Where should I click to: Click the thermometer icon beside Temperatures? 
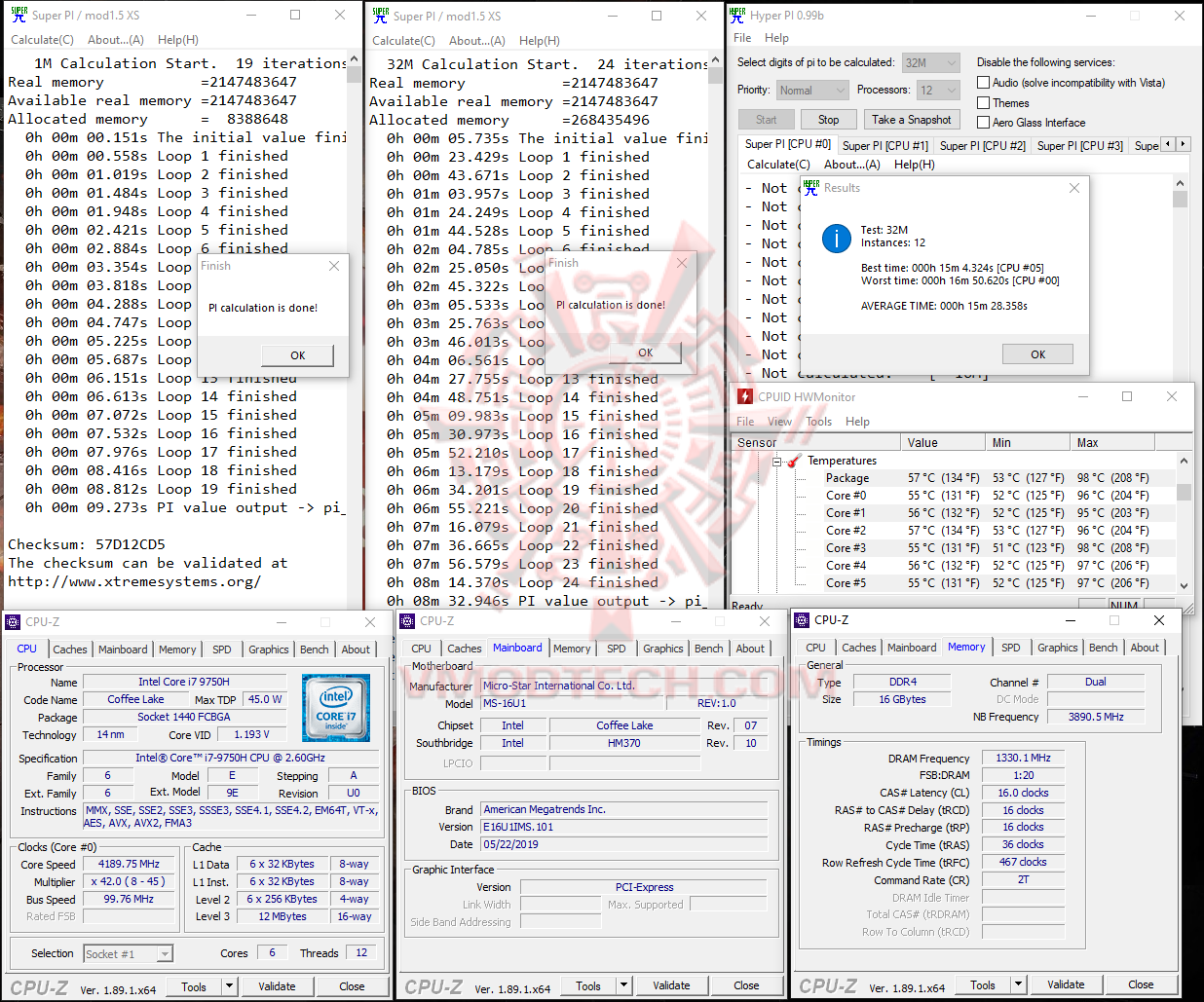coord(794,461)
